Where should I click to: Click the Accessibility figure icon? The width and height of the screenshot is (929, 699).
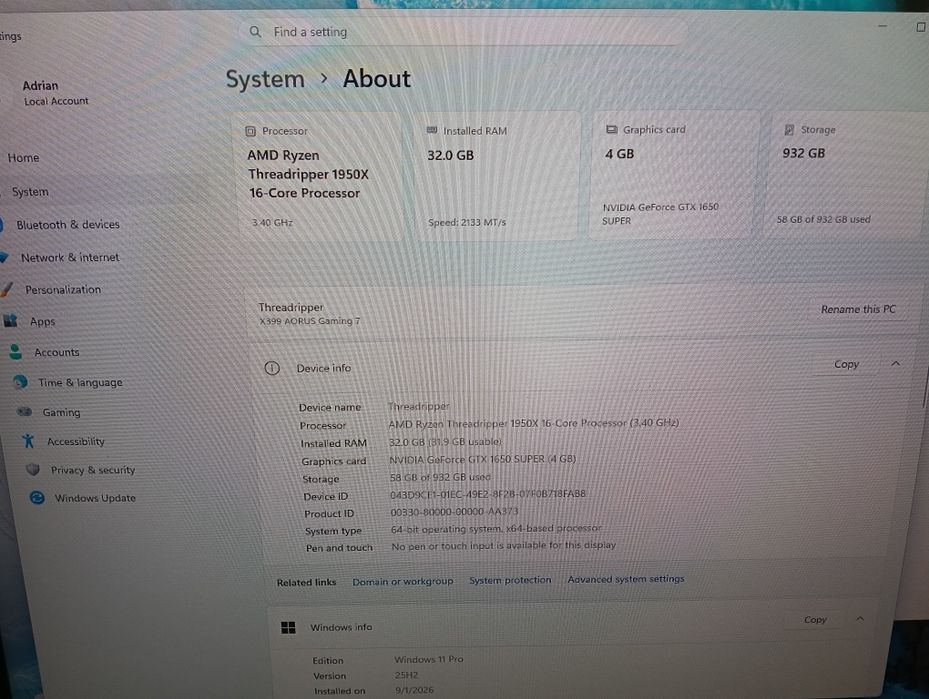tap(28, 440)
